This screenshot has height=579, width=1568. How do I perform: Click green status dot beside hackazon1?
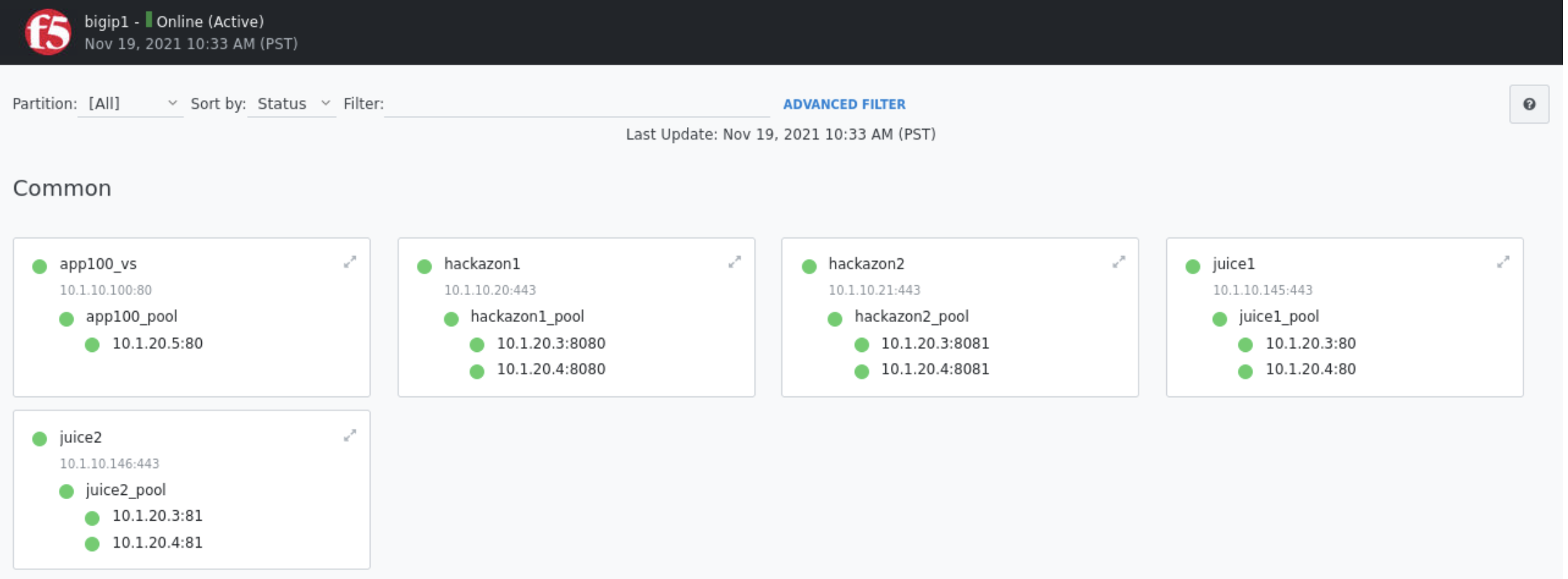(424, 266)
